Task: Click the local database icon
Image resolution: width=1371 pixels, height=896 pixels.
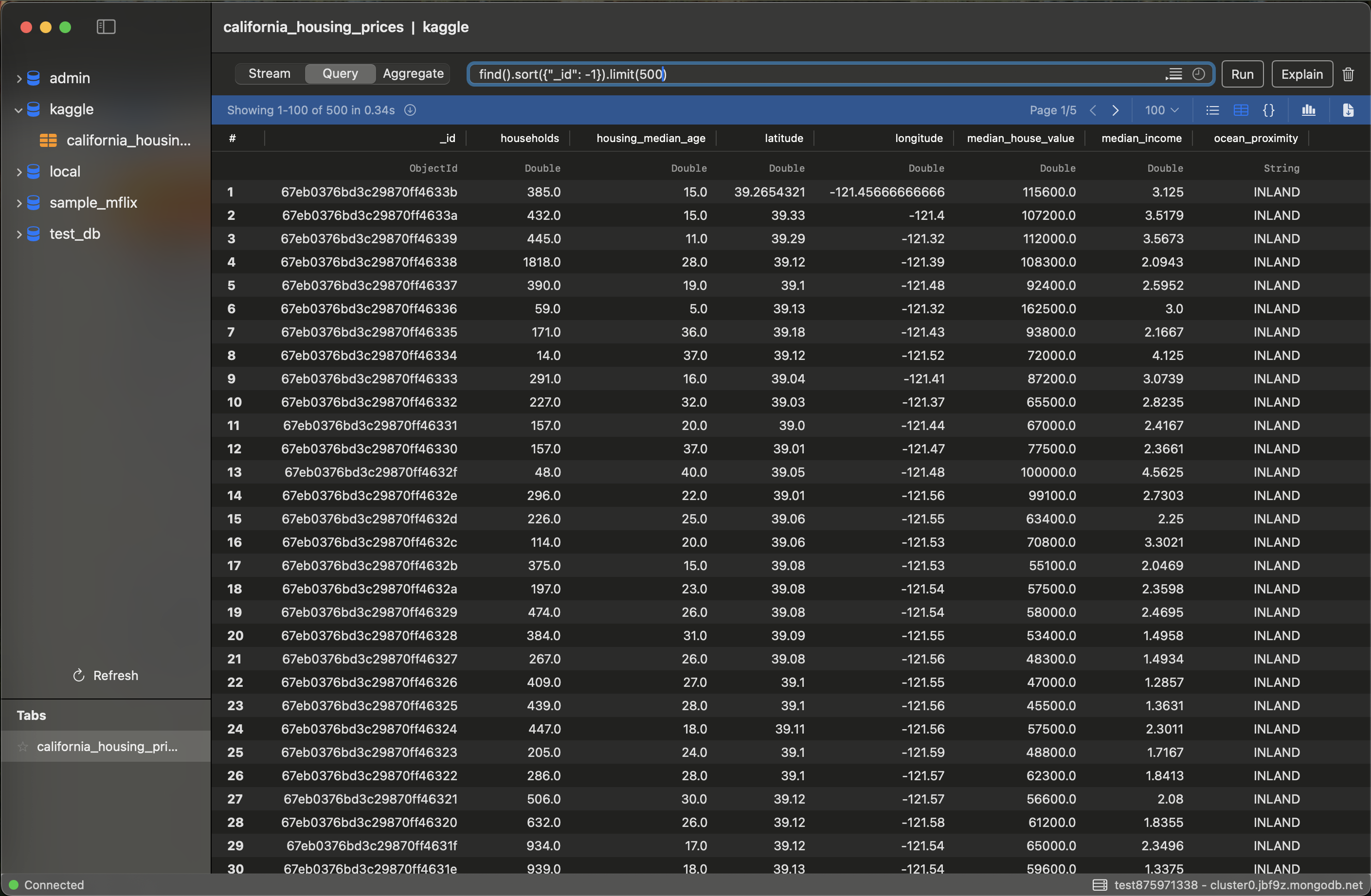Action: (x=34, y=172)
